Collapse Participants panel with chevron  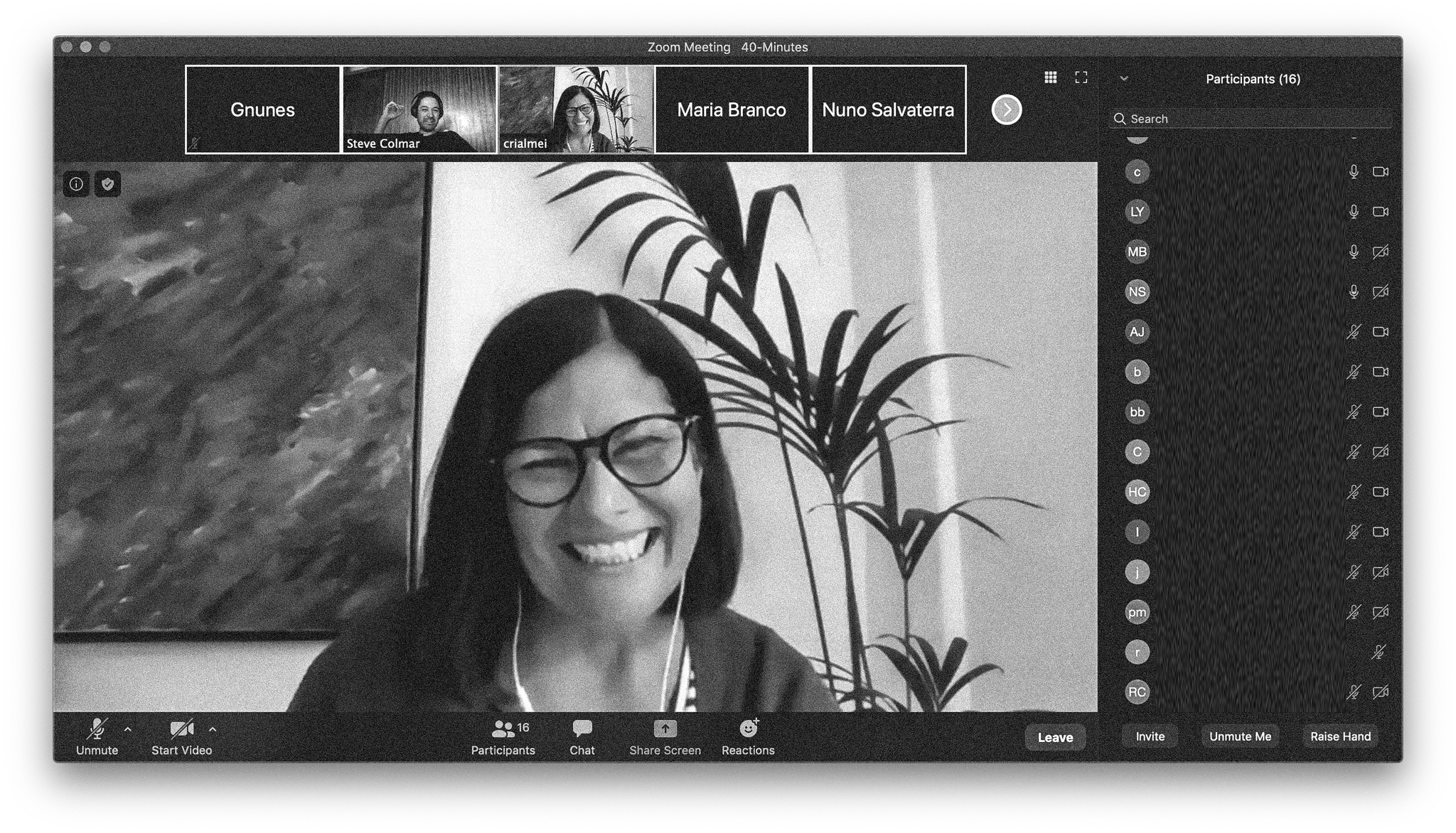1123,79
